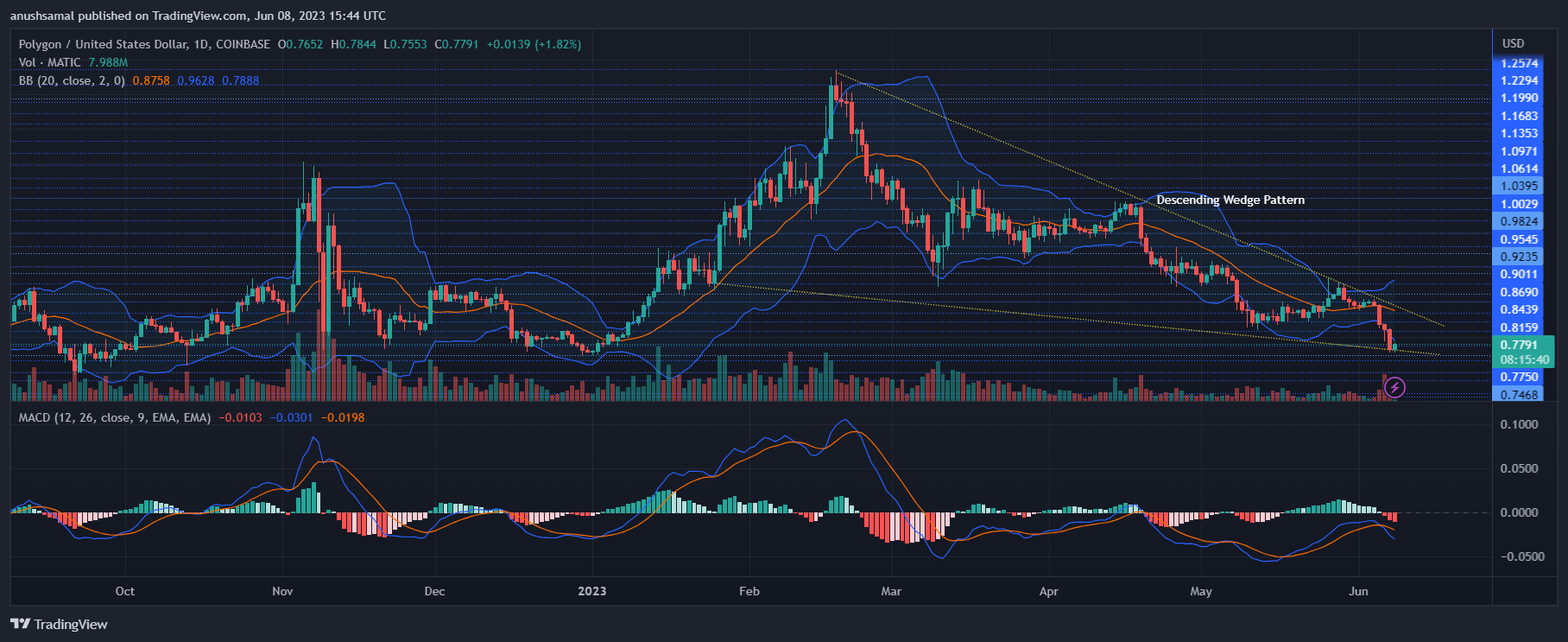Click the Vol · MATIC indicator legend

tap(50, 62)
